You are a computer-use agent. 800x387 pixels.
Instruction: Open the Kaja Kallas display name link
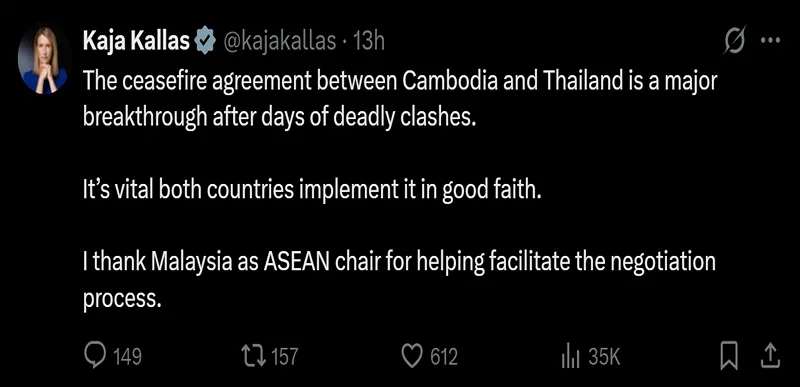click(x=137, y=42)
